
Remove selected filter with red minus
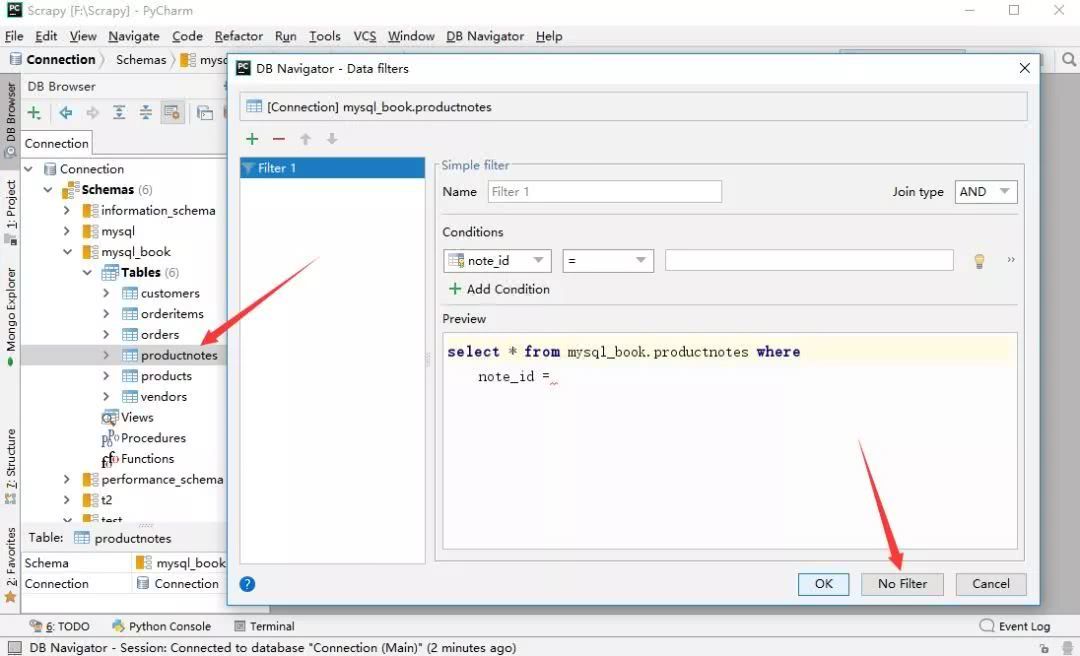point(278,139)
